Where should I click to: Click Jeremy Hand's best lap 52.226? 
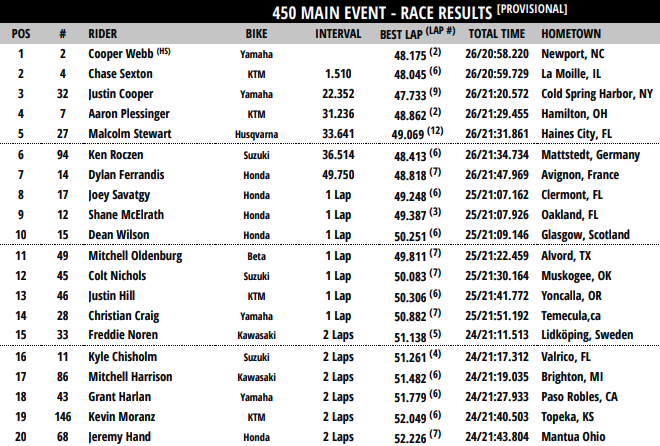413,437
